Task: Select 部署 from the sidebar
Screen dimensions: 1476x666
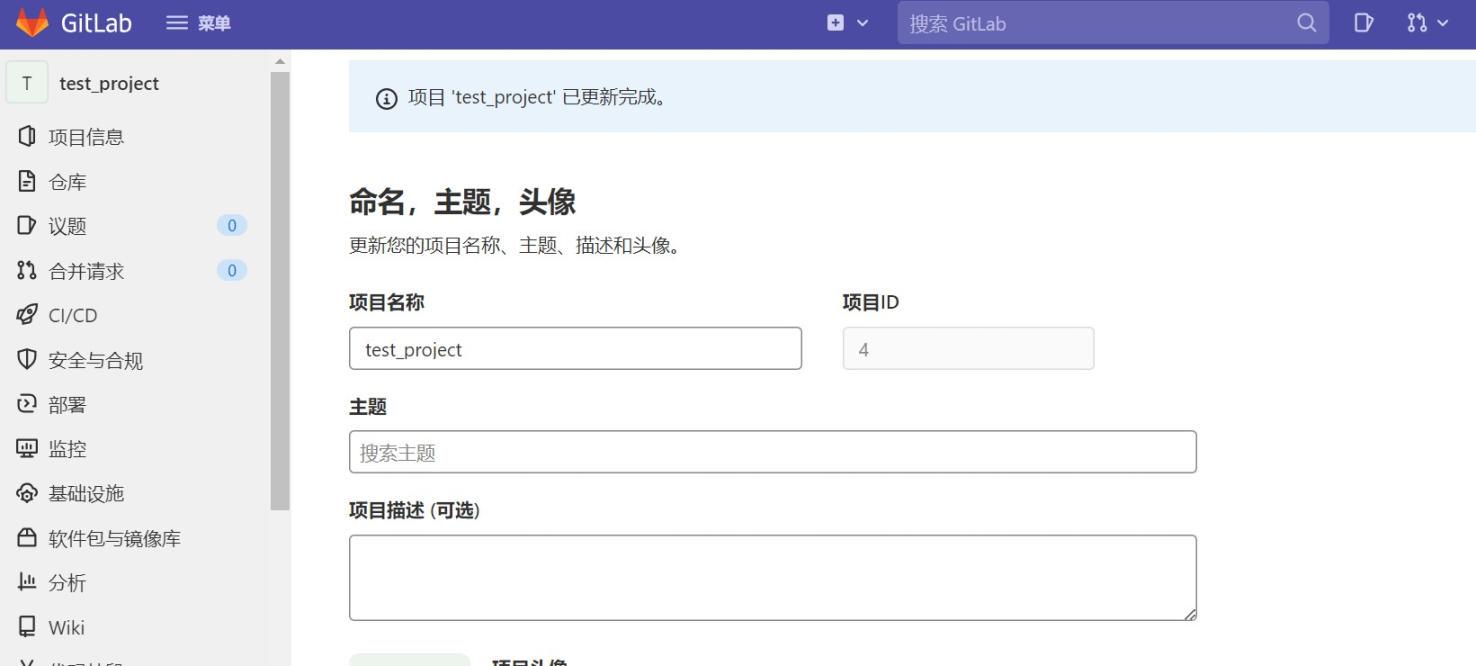Action: [27, 404]
